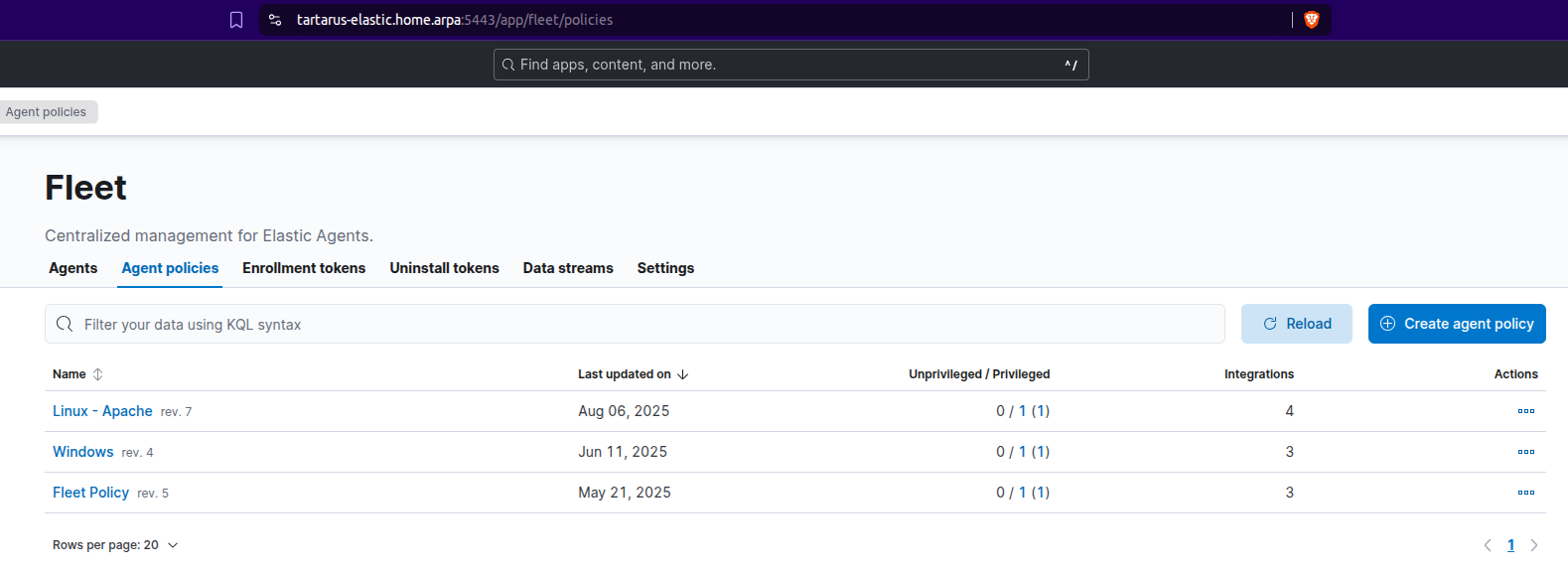Select the Data streams tab
Viewport: 1568px width, 573px height.
(568, 268)
